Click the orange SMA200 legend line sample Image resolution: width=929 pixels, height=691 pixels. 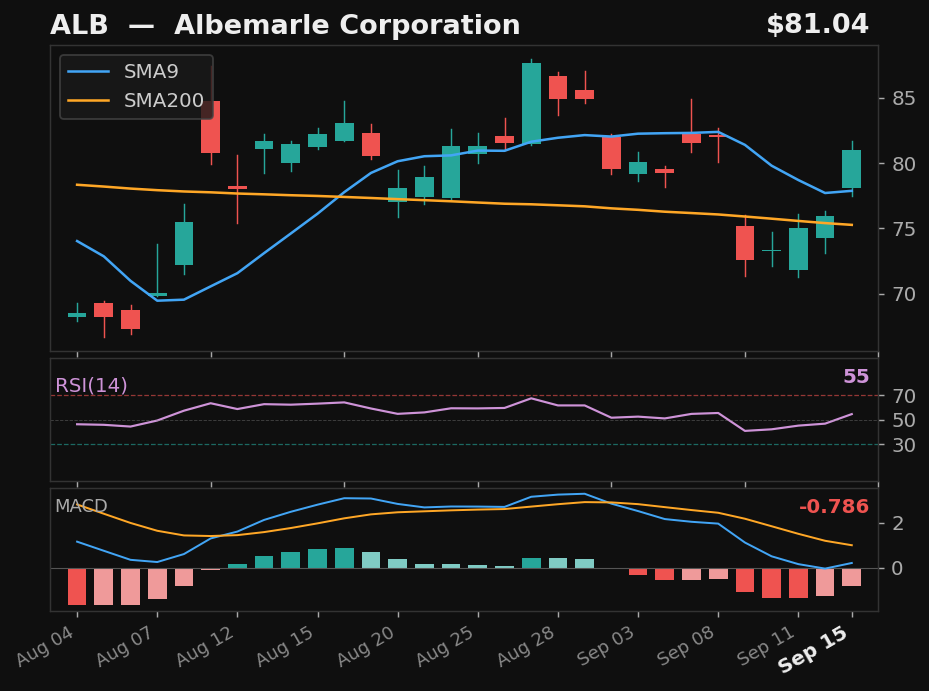pos(89,101)
